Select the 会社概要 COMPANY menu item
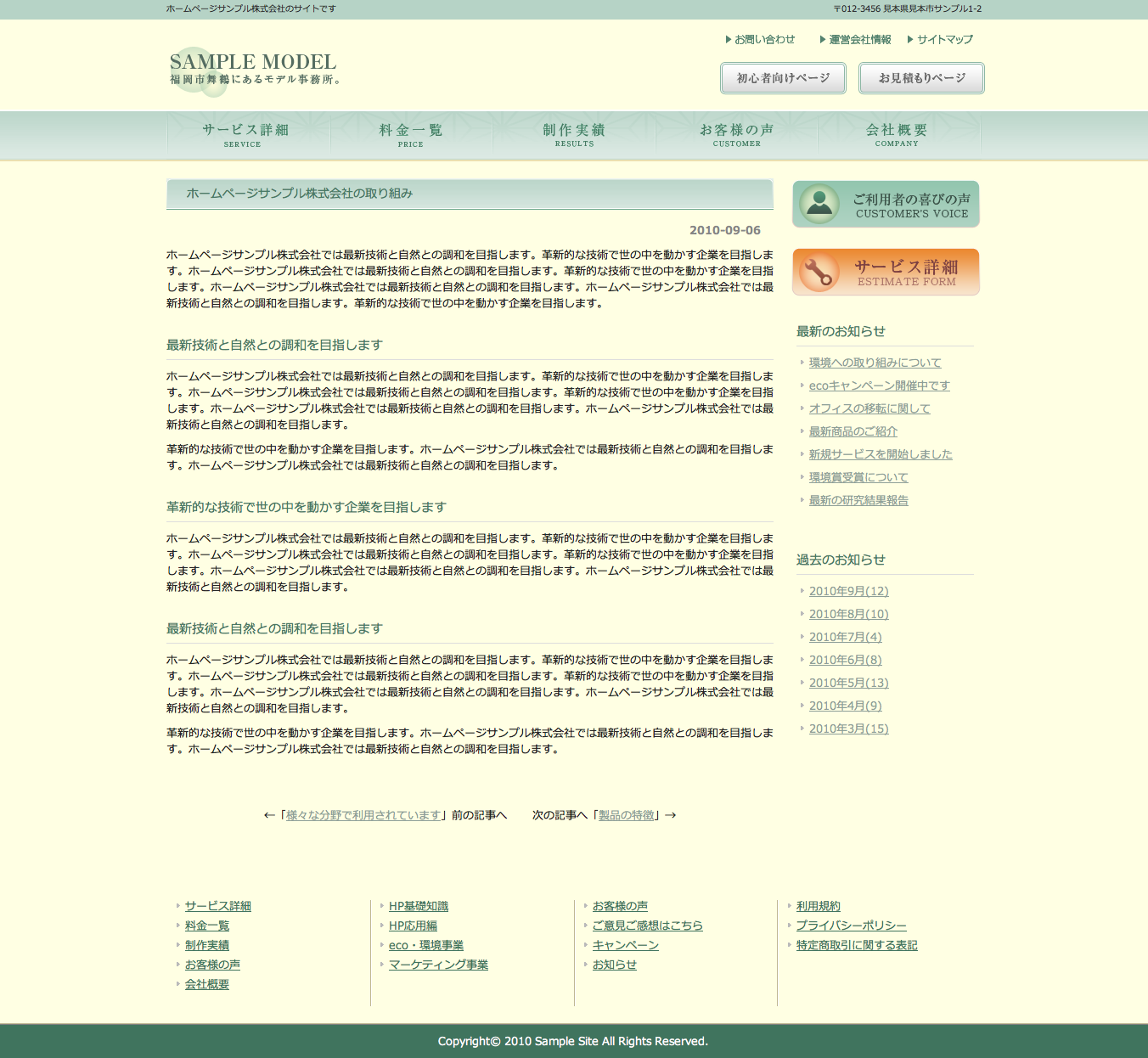 897,134
